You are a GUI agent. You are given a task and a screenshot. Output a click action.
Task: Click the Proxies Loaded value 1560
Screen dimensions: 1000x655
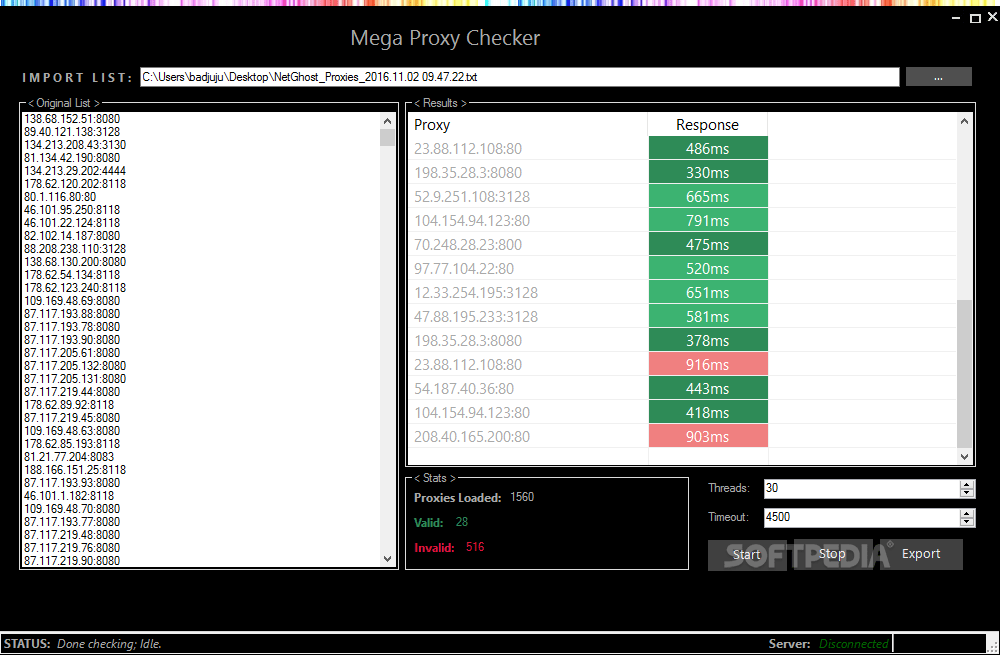point(522,497)
